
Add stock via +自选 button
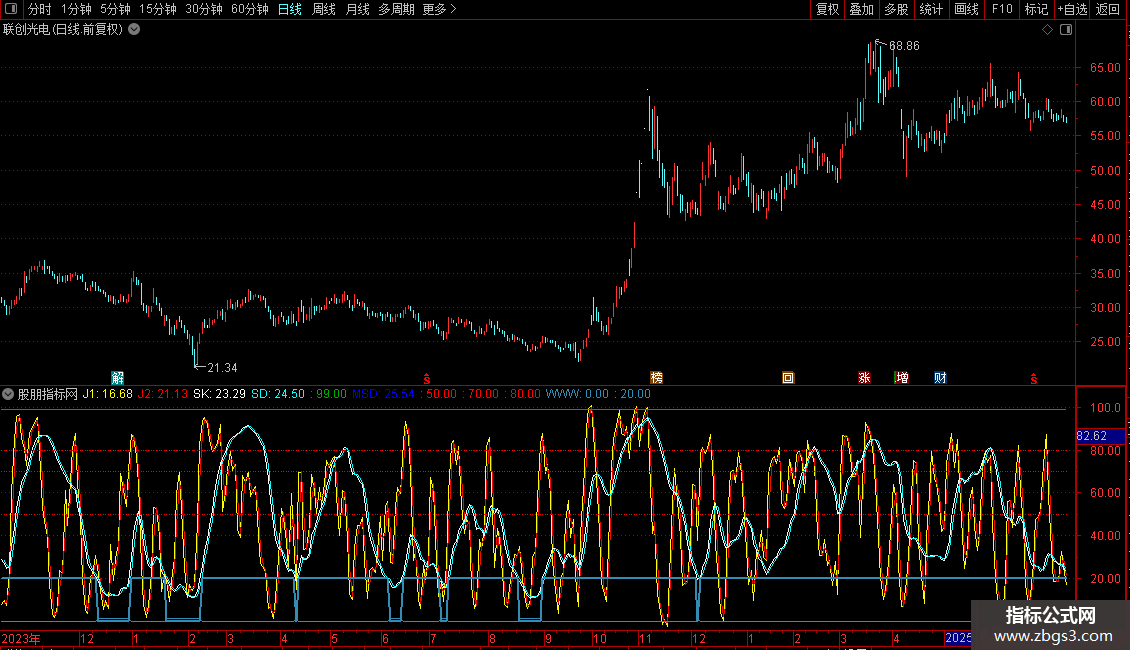[x=1072, y=9]
